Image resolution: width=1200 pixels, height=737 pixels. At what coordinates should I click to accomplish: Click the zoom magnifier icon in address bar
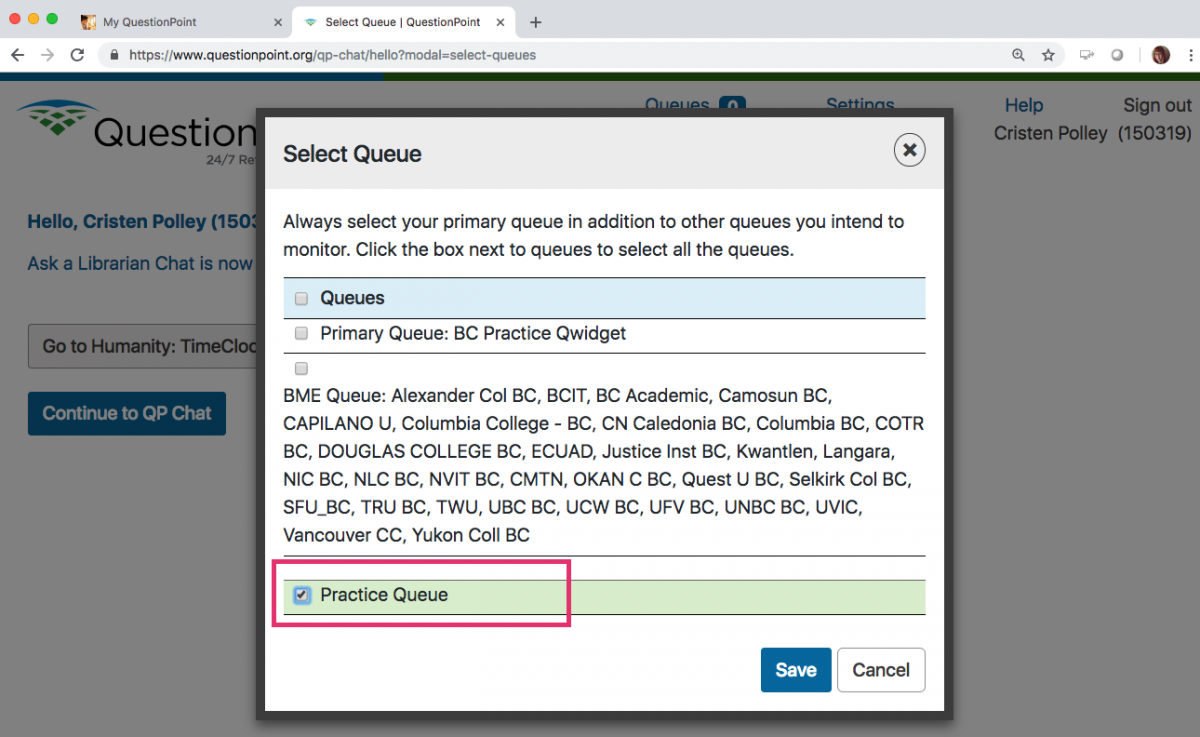click(x=1018, y=55)
